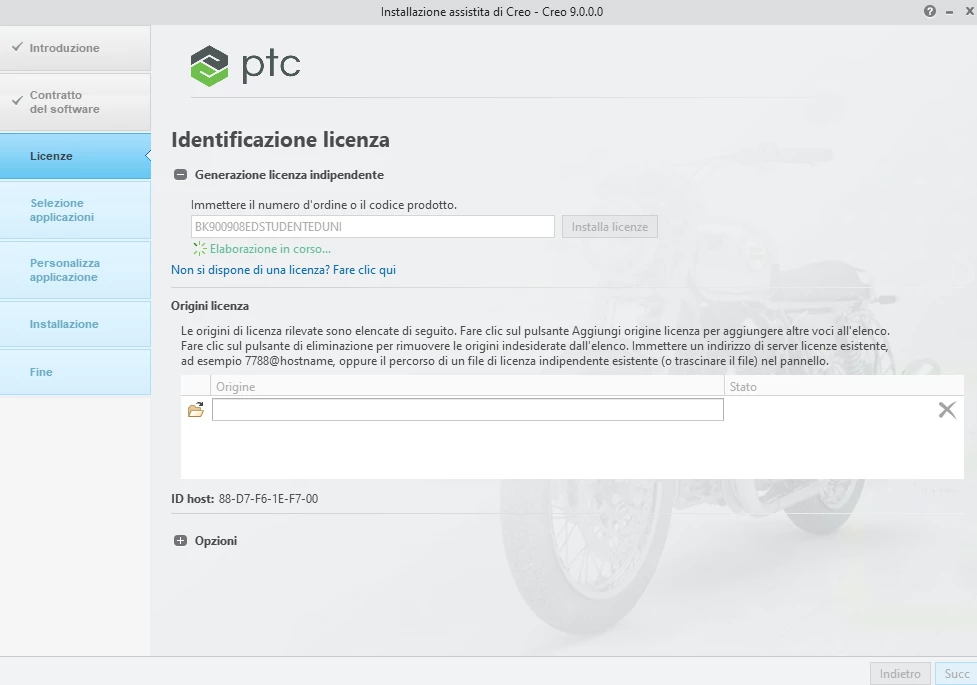
Task: Collapse Generazione licenza indipendente section
Action: [180, 175]
